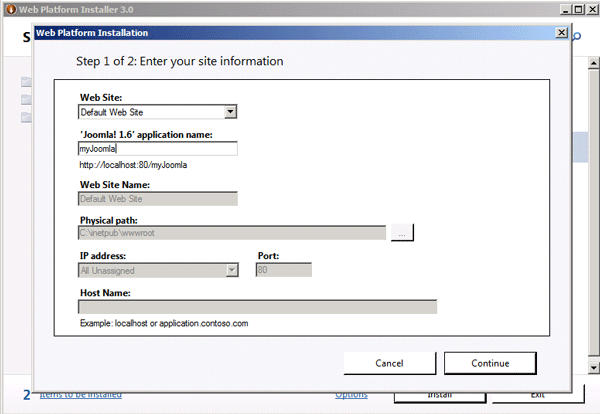Click the Joomla application name field
Image resolution: width=600 pixels, height=414 pixels.
pyautogui.click(x=158, y=148)
